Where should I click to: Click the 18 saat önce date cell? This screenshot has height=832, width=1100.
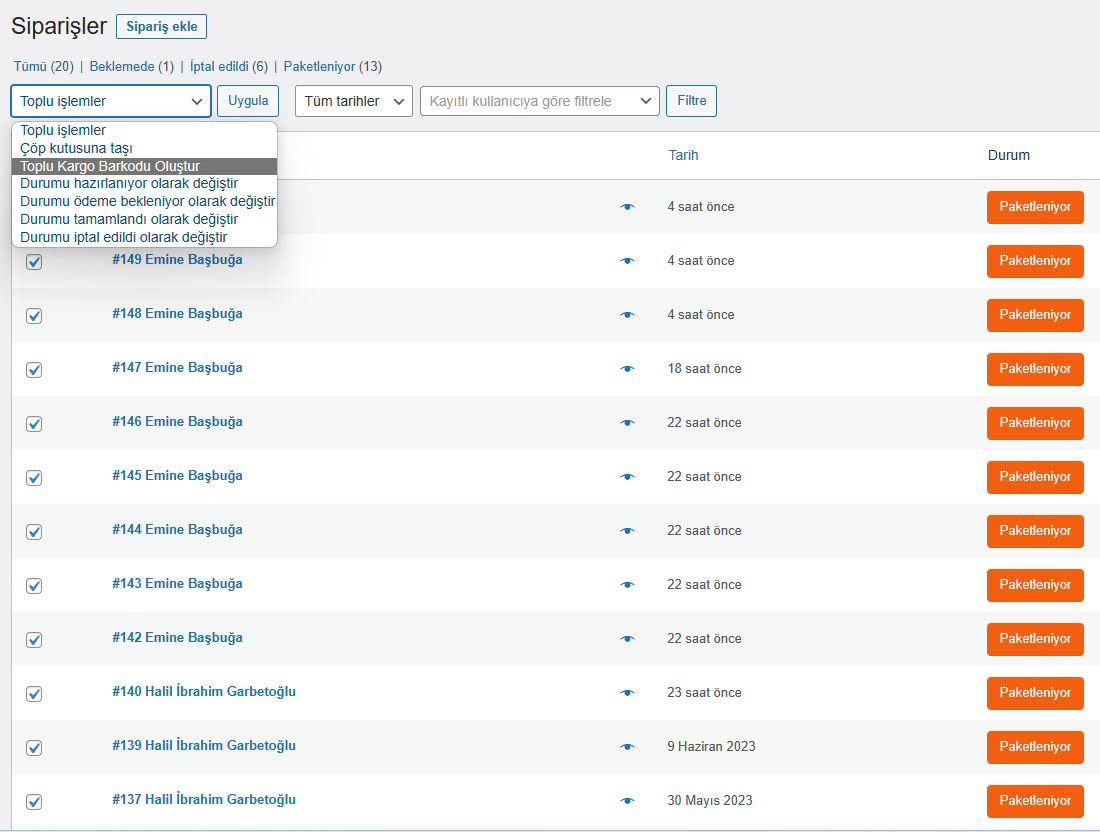click(704, 369)
